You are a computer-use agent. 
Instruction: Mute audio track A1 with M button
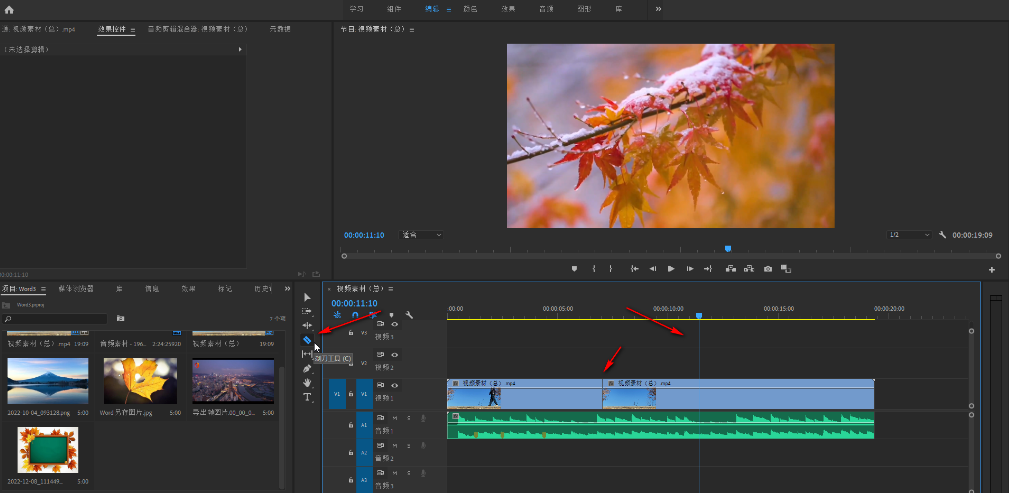[x=394, y=417]
